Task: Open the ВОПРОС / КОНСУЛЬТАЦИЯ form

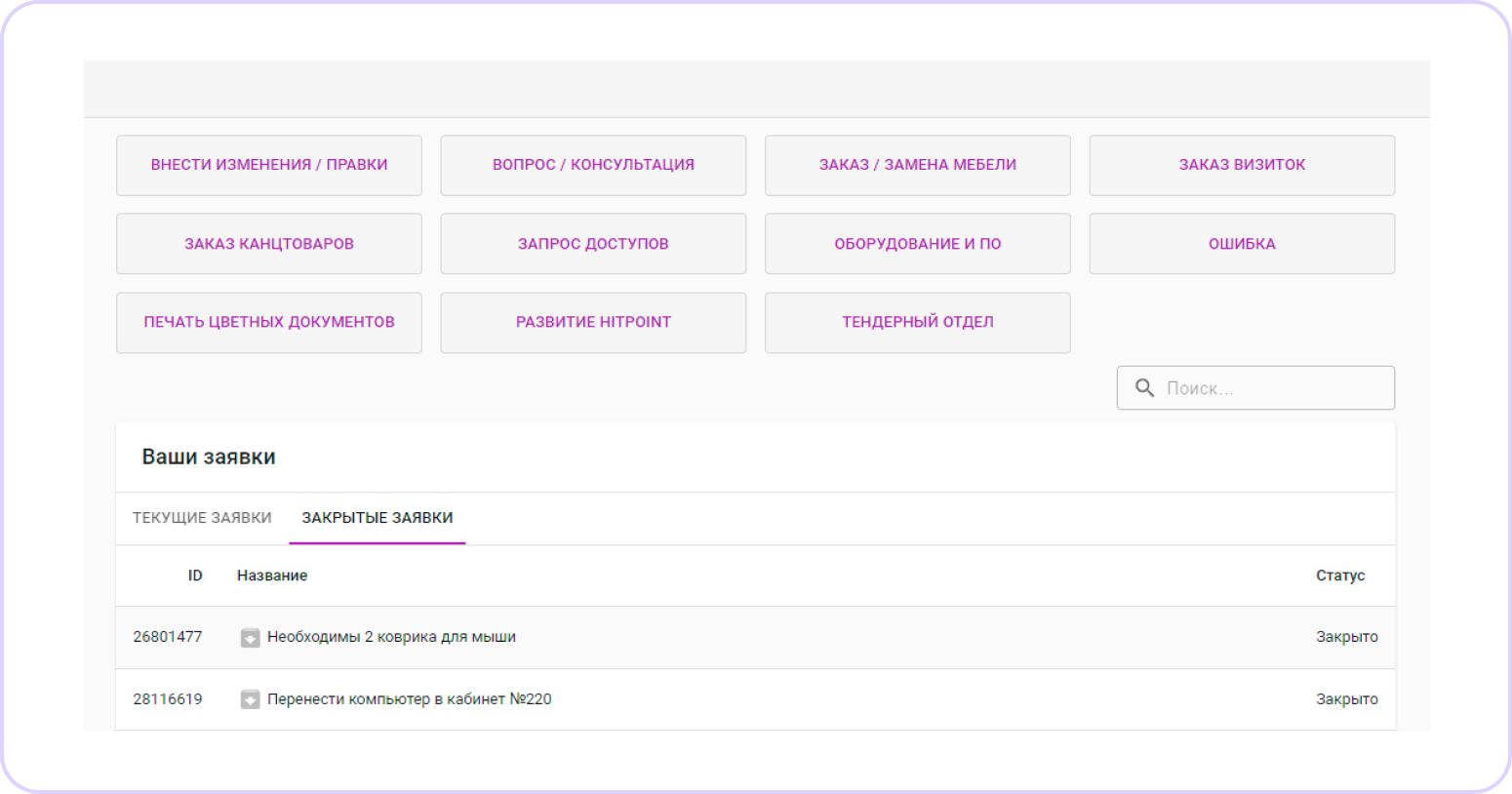Action: pyautogui.click(x=593, y=165)
